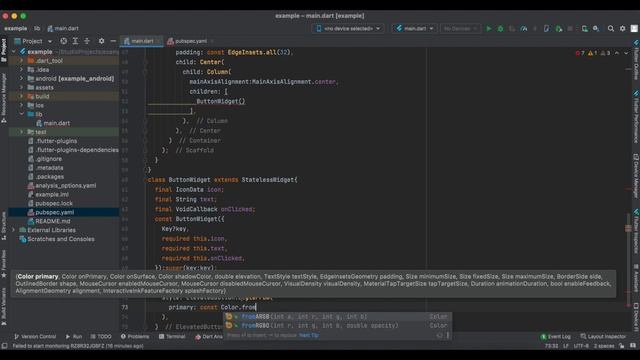The height and width of the screenshot is (360, 640).
Task: Open the Favorites side tool window
Action: point(4,264)
